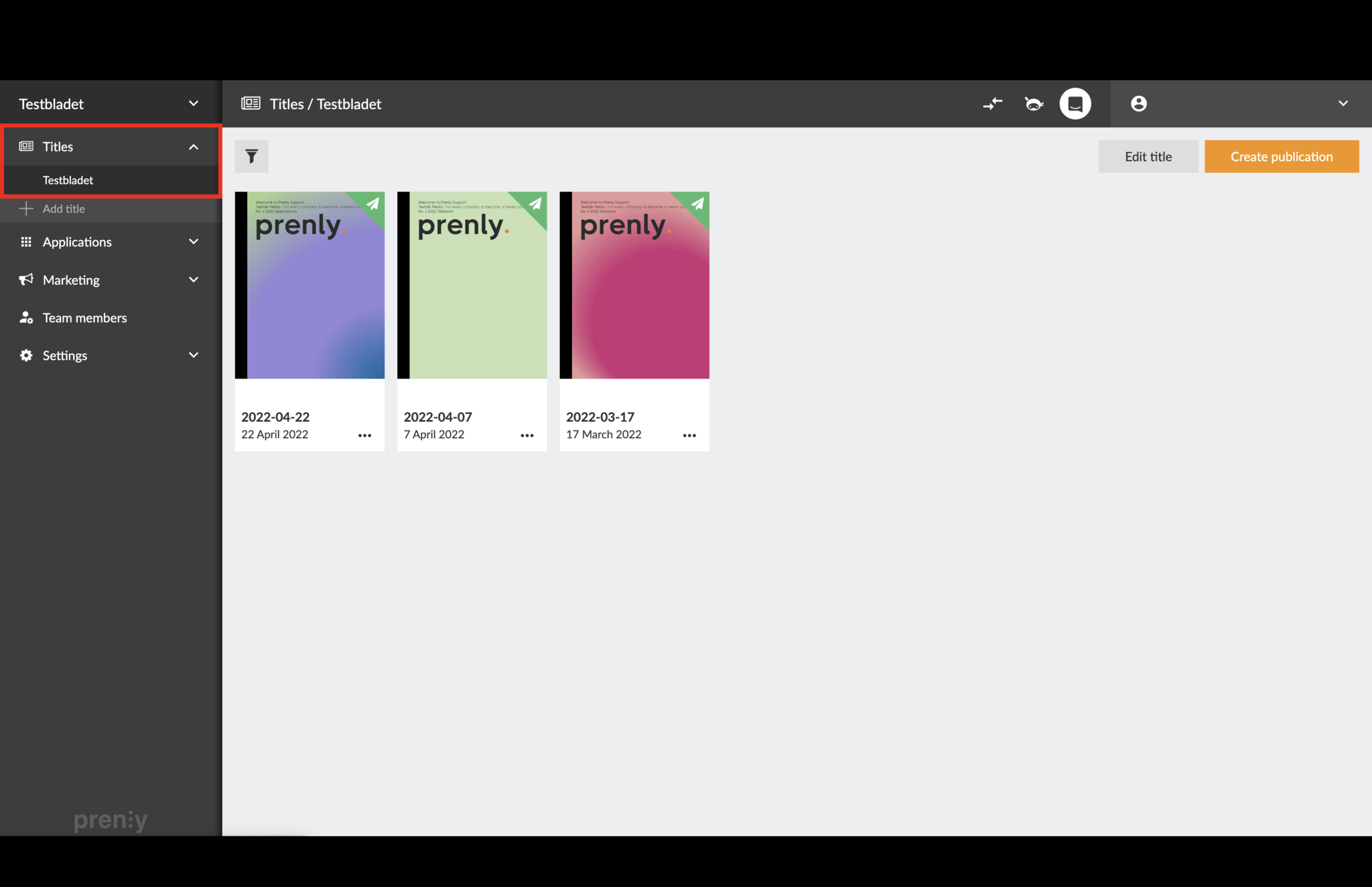Click the filter funnel icon
Image resolution: width=1372 pixels, height=887 pixels.
251,156
